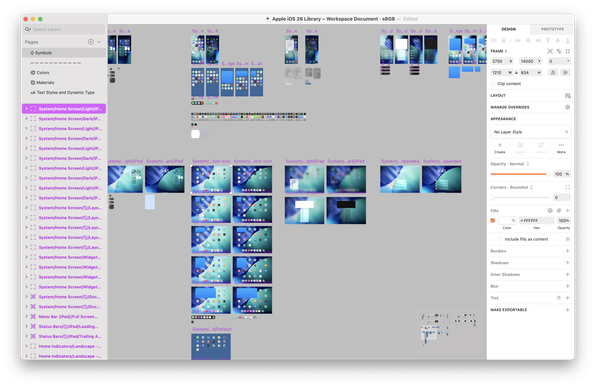Add a shadow with the plus icon
This screenshot has width=595, height=387.
568,263
